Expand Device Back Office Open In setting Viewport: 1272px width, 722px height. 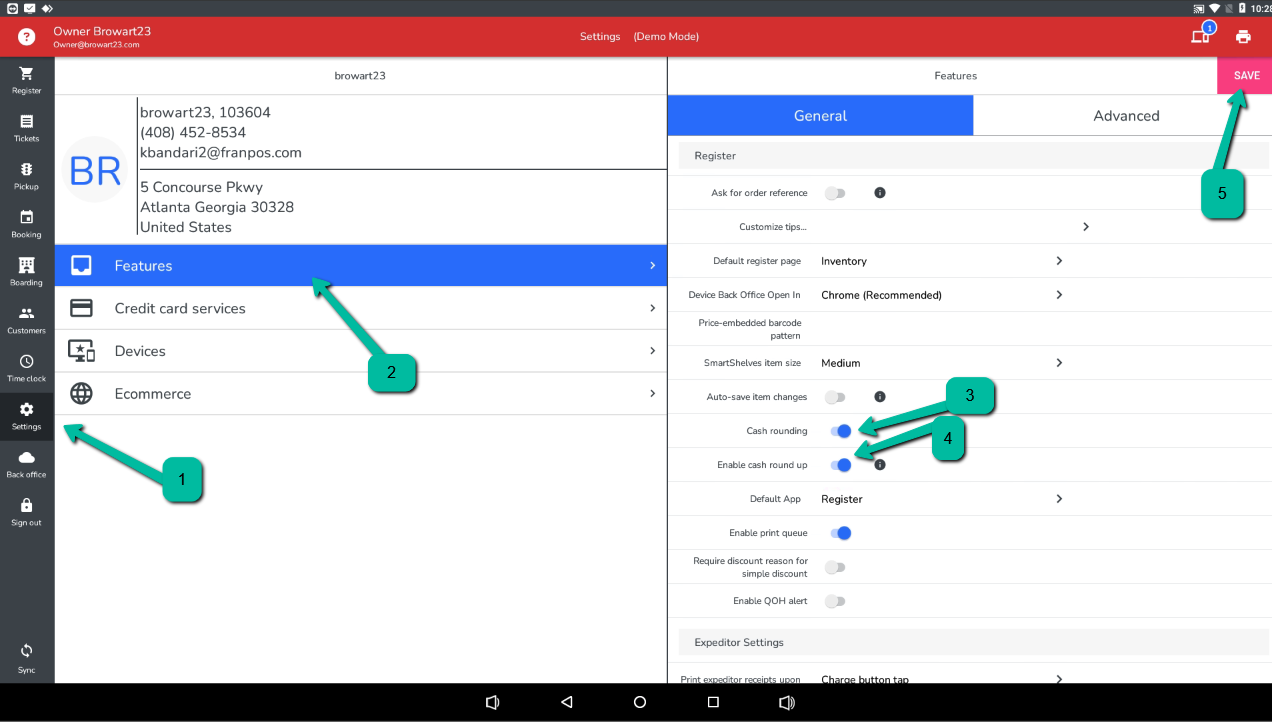940,295
